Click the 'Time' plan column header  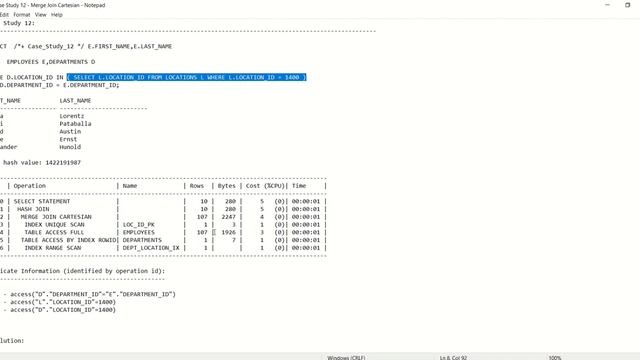[299, 186]
